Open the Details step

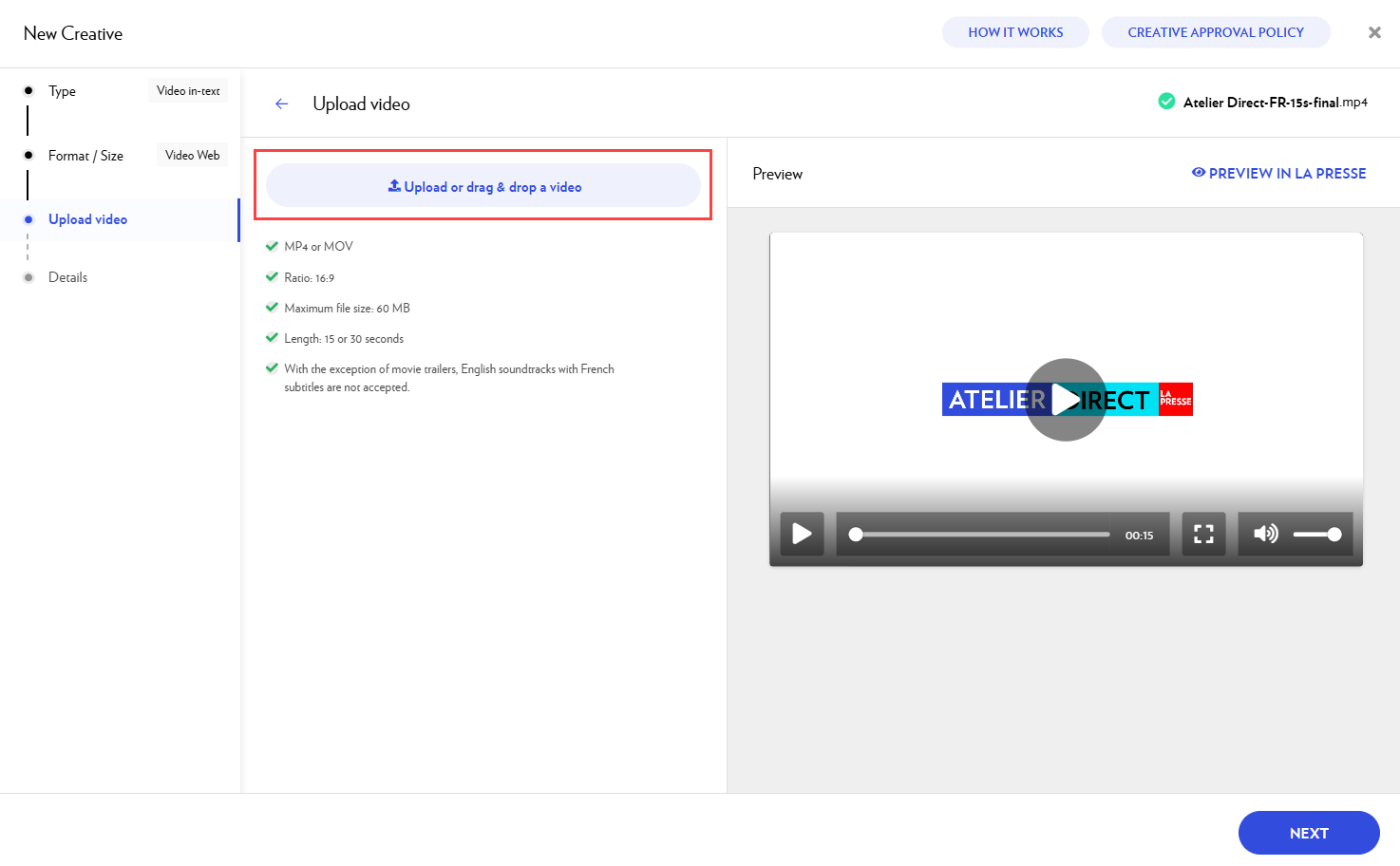67,277
